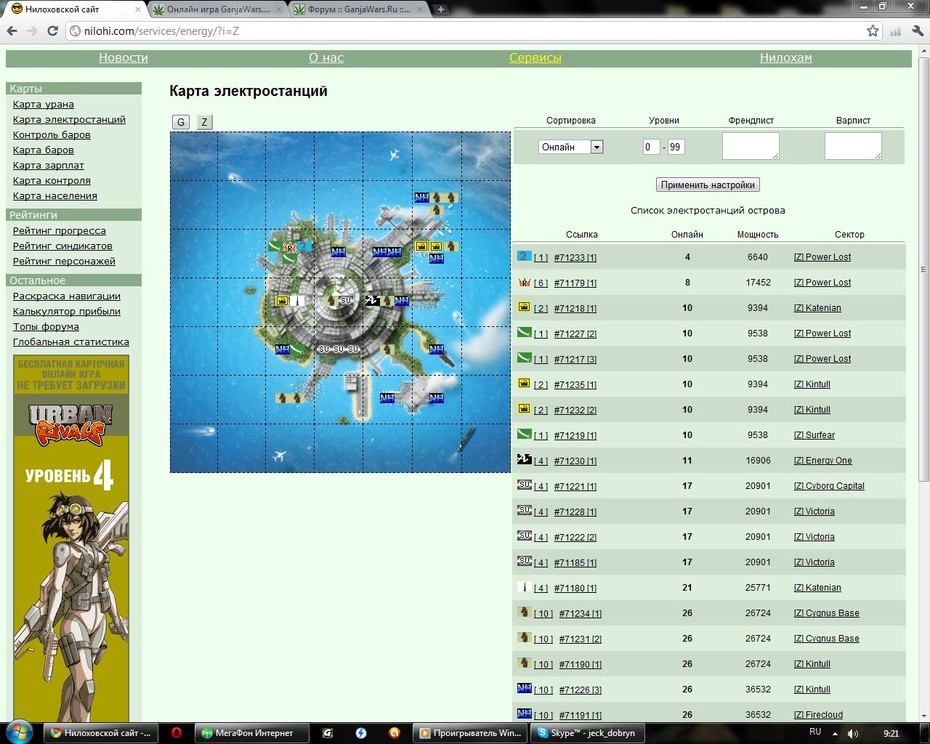The height and width of the screenshot is (744, 930).
Task: Click the page vertical scrollbar
Action: tap(923, 270)
